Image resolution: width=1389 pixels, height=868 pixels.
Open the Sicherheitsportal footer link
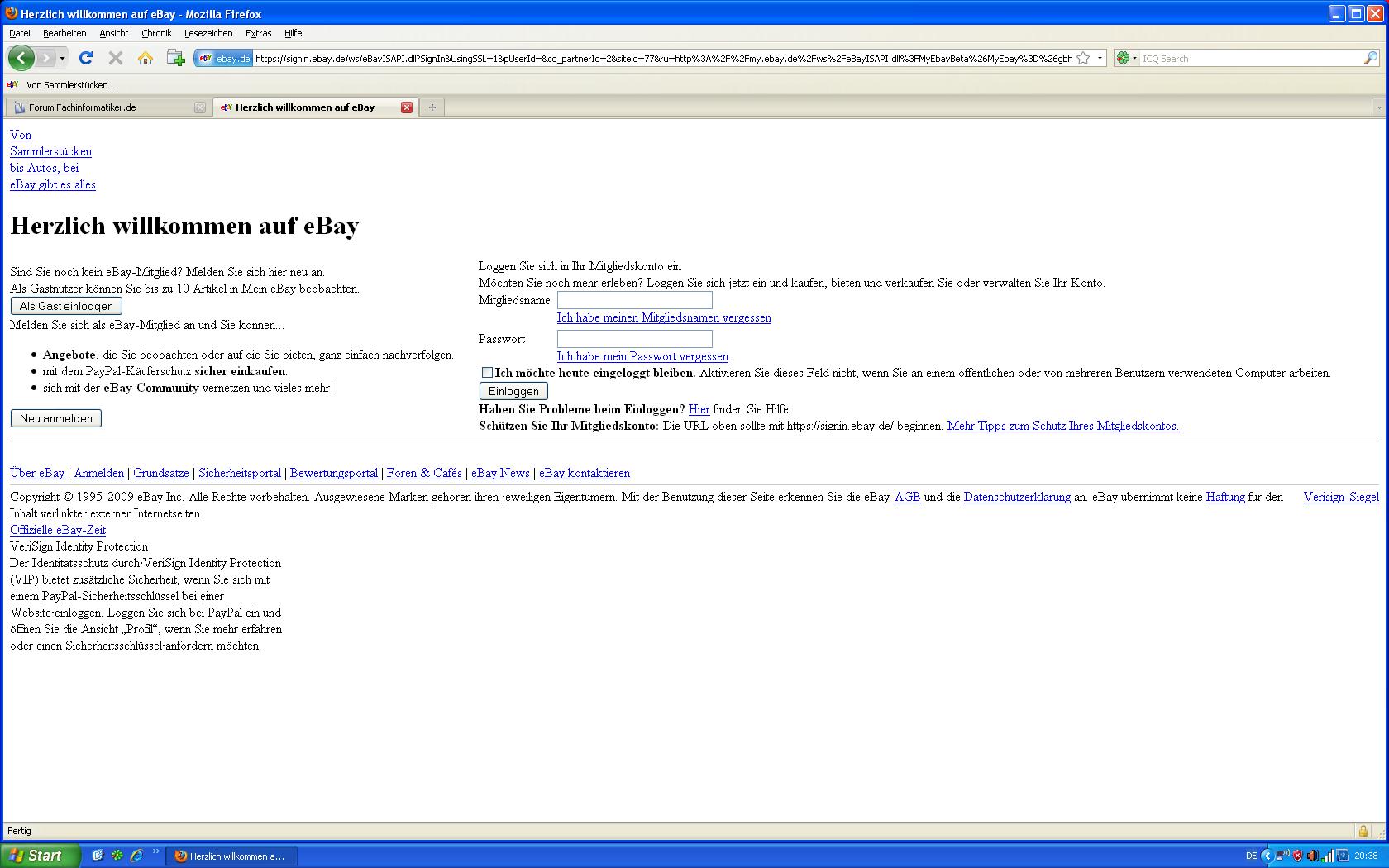tap(240, 473)
